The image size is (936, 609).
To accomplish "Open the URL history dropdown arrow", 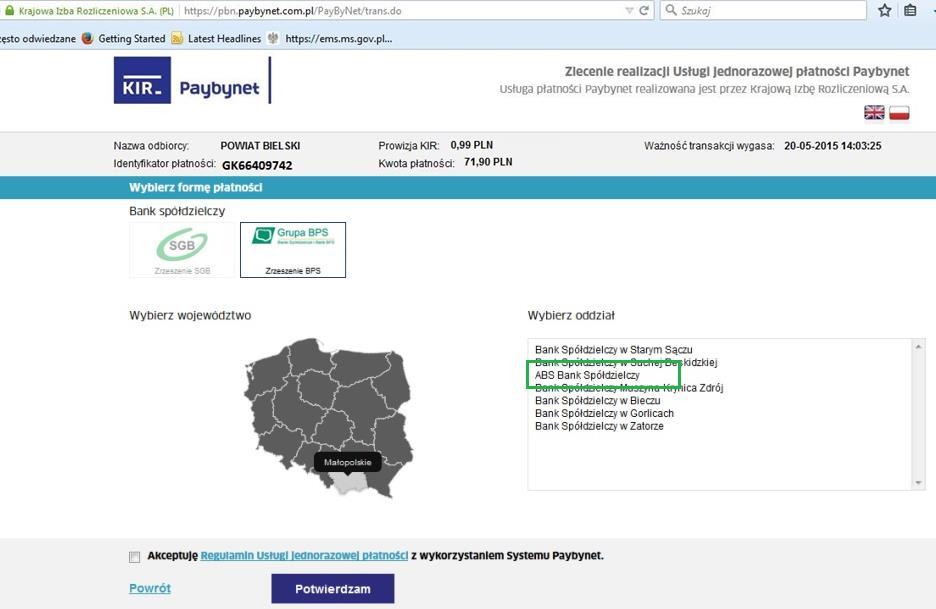I will click(629, 11).
